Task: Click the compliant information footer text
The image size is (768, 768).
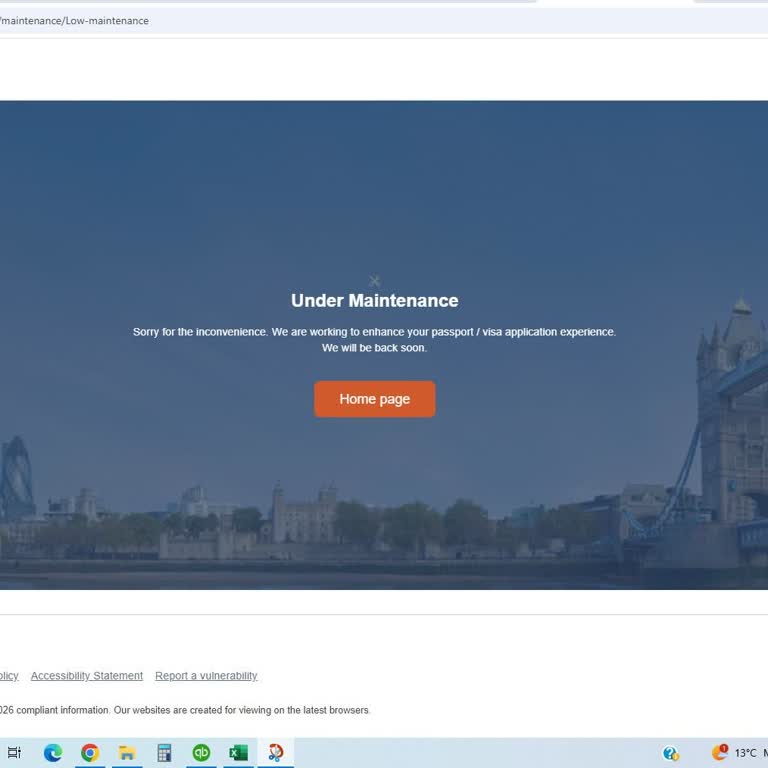Action: click(185, 710)
